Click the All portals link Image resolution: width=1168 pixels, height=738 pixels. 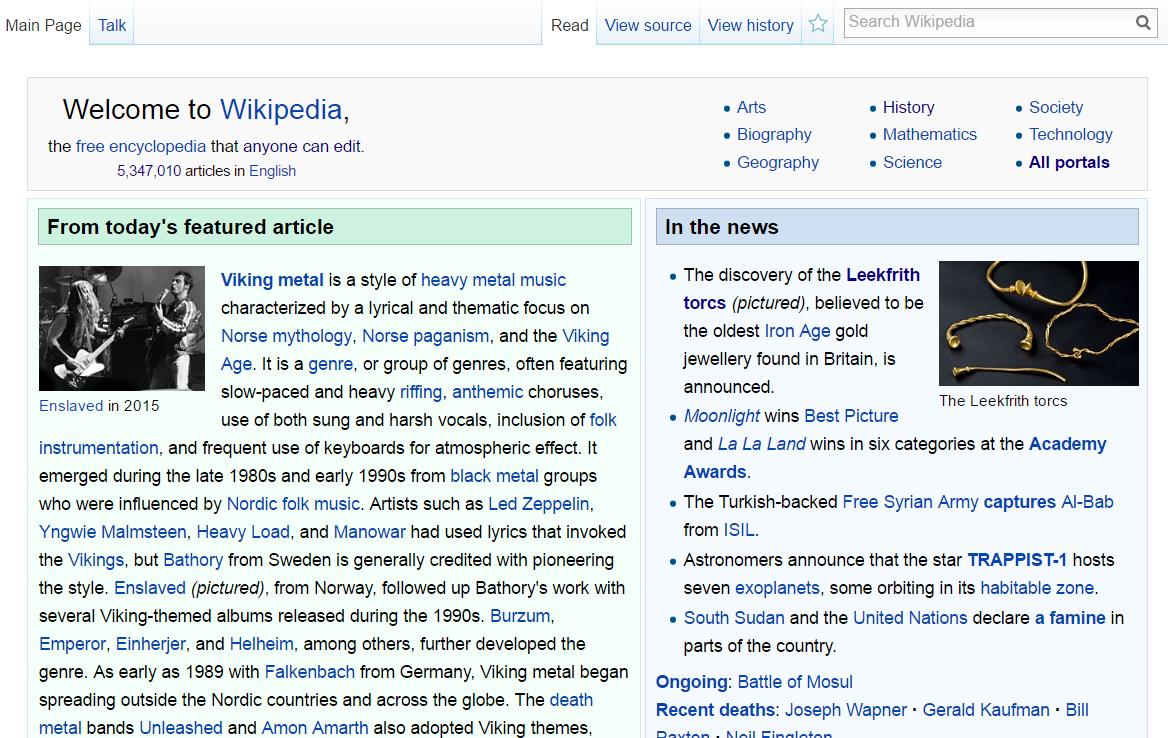(1069, 162)
